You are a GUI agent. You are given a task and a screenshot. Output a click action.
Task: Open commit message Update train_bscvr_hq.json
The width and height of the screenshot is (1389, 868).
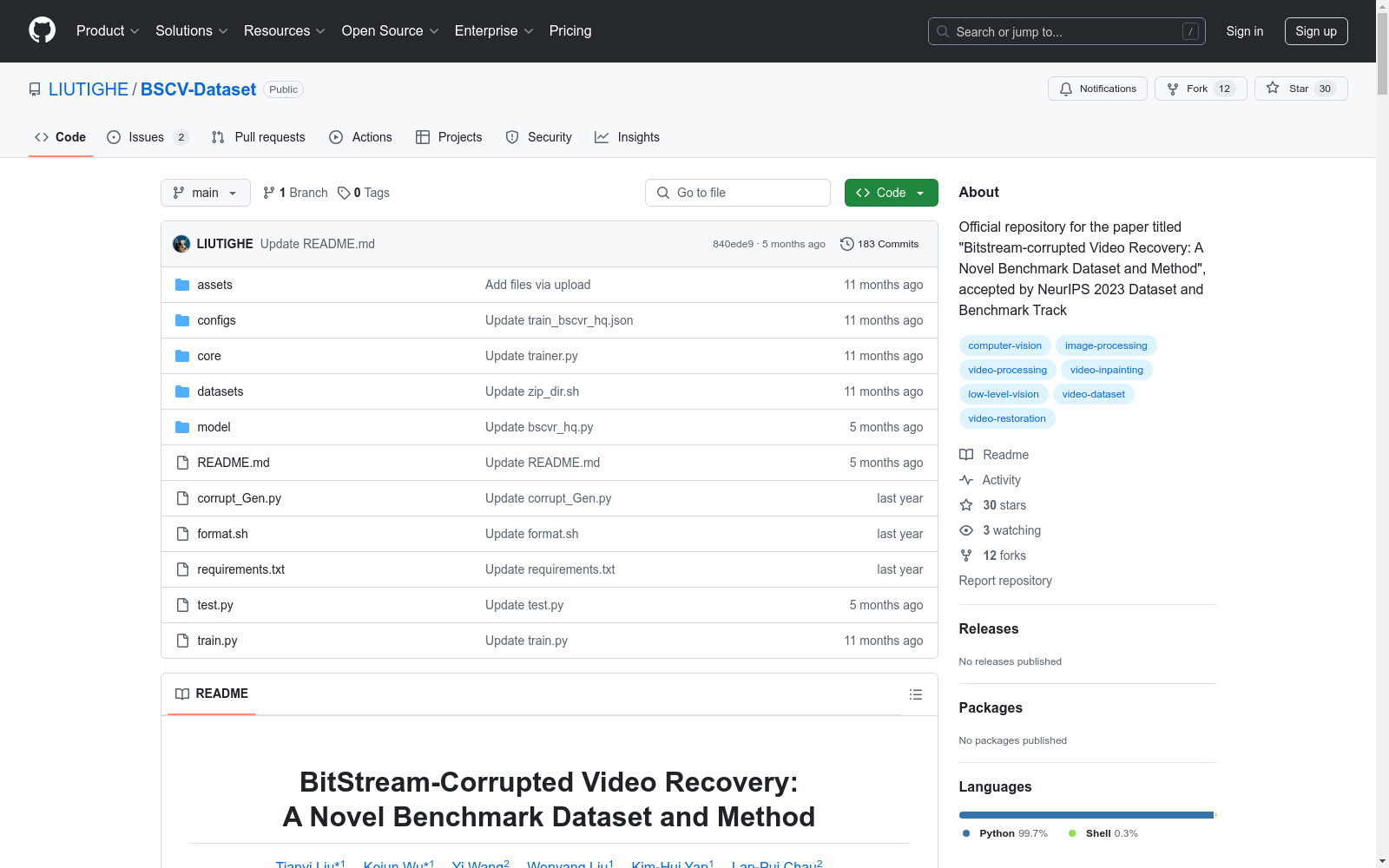(559, 320)
